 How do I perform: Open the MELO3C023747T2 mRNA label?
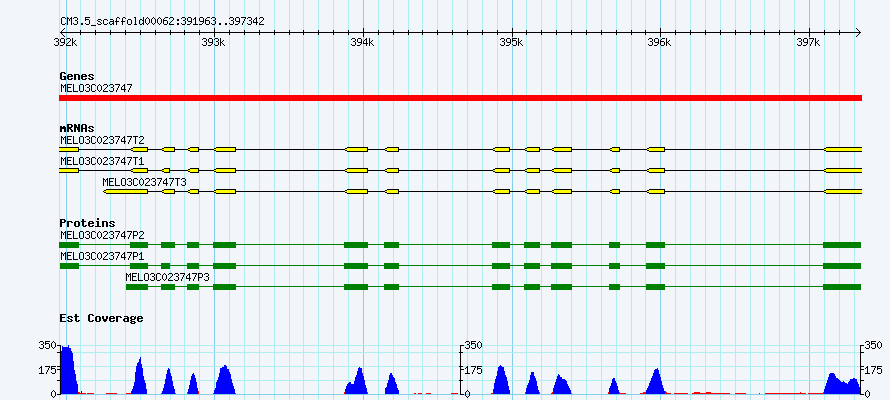click(x=102, y=140)
